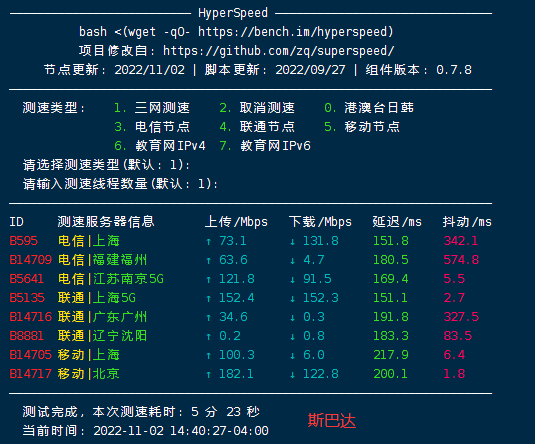Select option 2 取消测速
The image size is (535, 444).
pos(257,108)
